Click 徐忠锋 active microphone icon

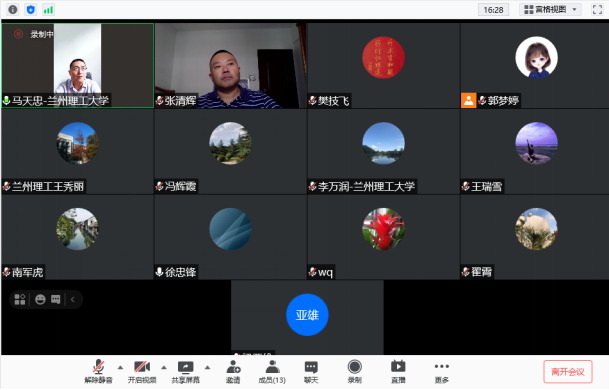(159, 272)
